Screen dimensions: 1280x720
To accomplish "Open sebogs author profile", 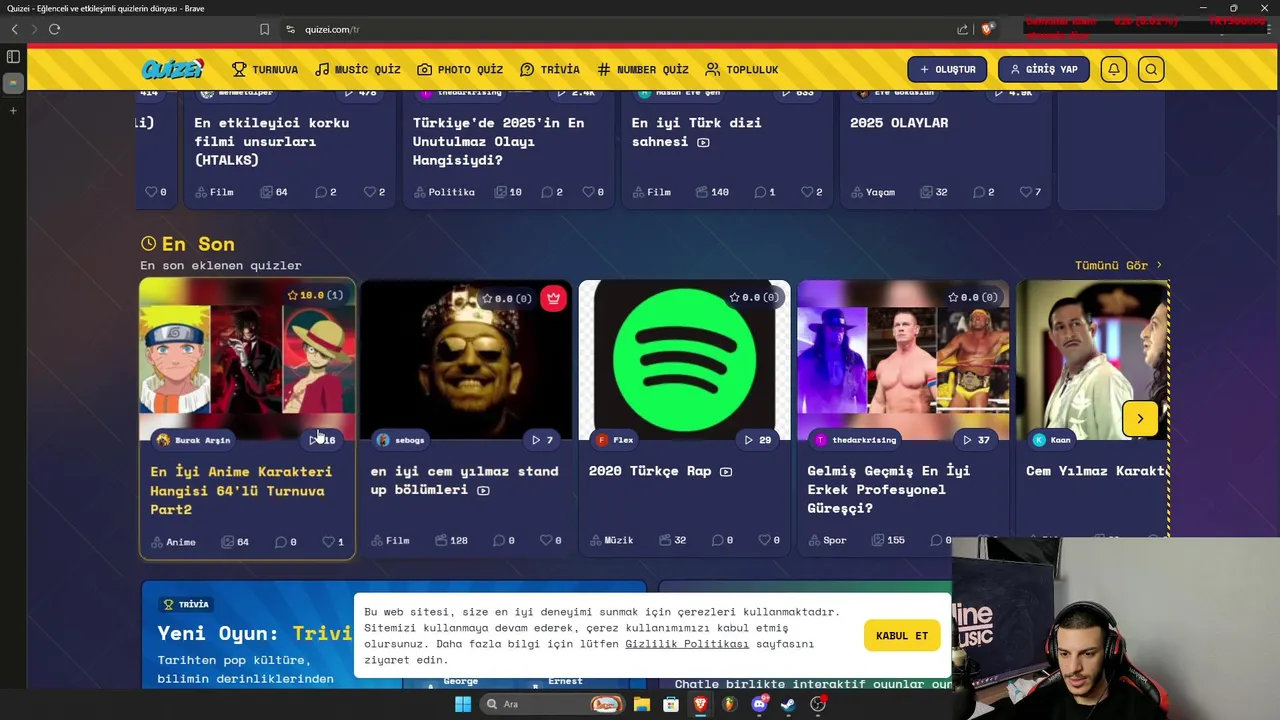I will 400,440.
